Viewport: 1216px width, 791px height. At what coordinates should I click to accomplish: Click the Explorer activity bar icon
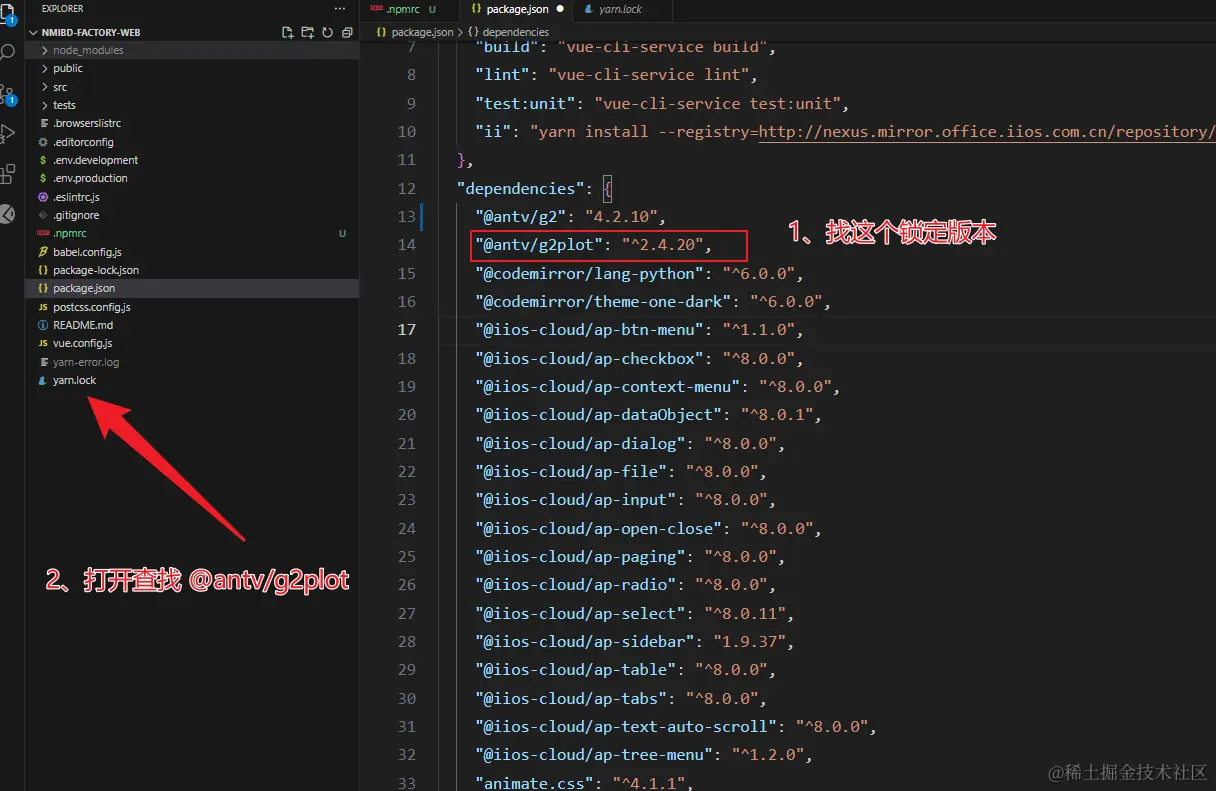pyautogui.click(x=9, y=13)
